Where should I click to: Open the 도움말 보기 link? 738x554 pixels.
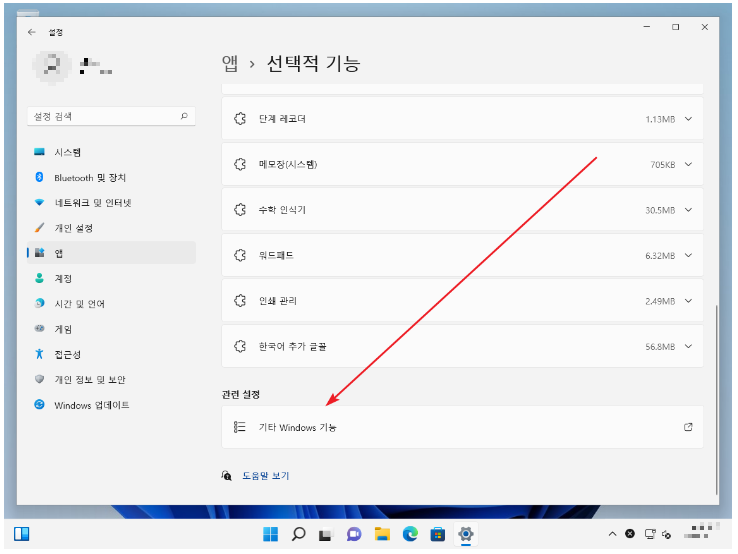pos(265,476)
